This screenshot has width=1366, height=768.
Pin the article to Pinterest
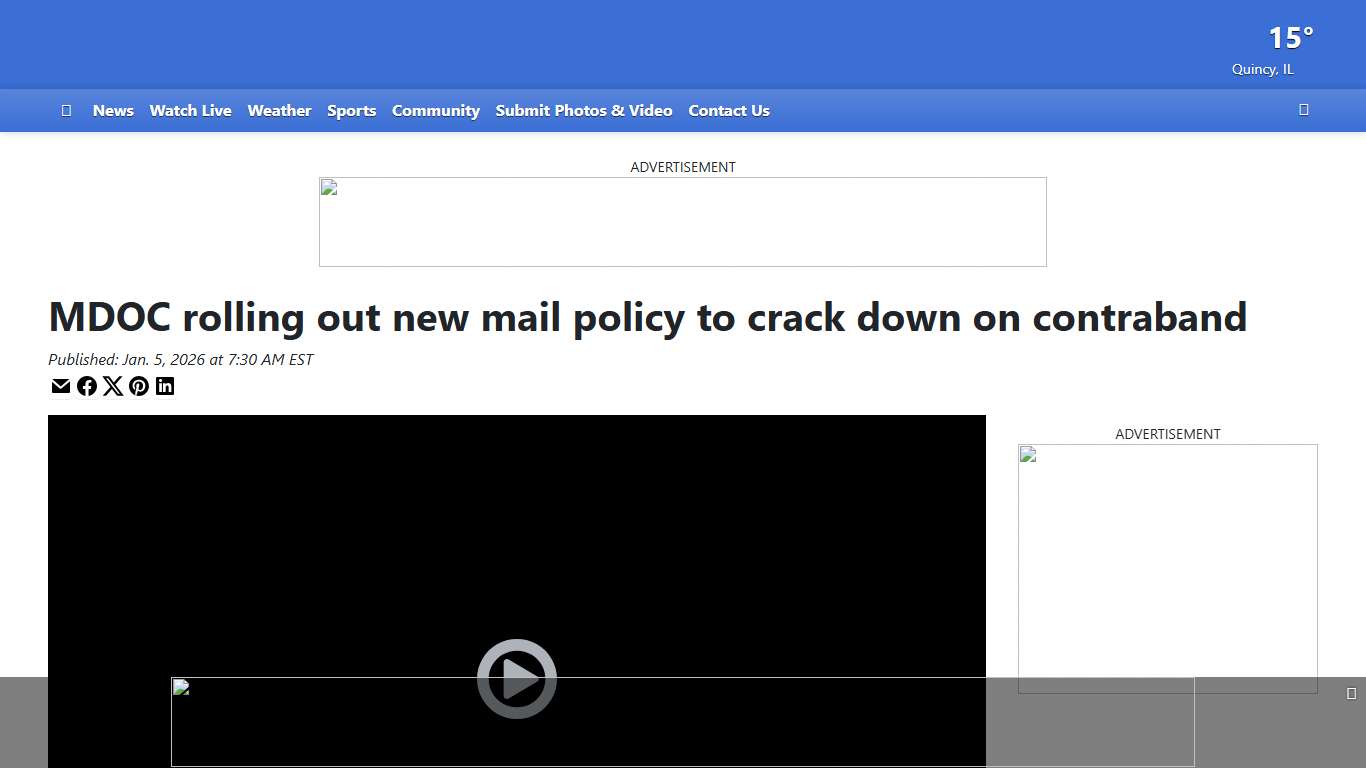(139, 386)
